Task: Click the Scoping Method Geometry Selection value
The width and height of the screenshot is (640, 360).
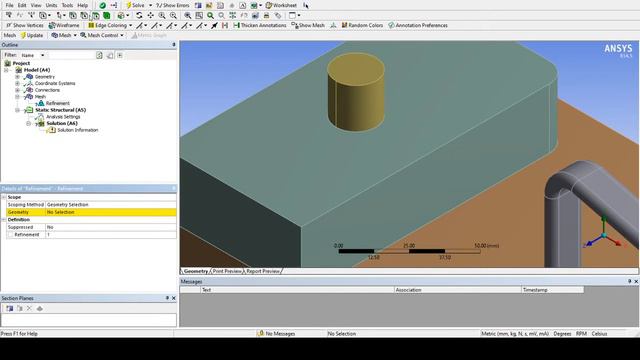Action: [x=111, y=204]
